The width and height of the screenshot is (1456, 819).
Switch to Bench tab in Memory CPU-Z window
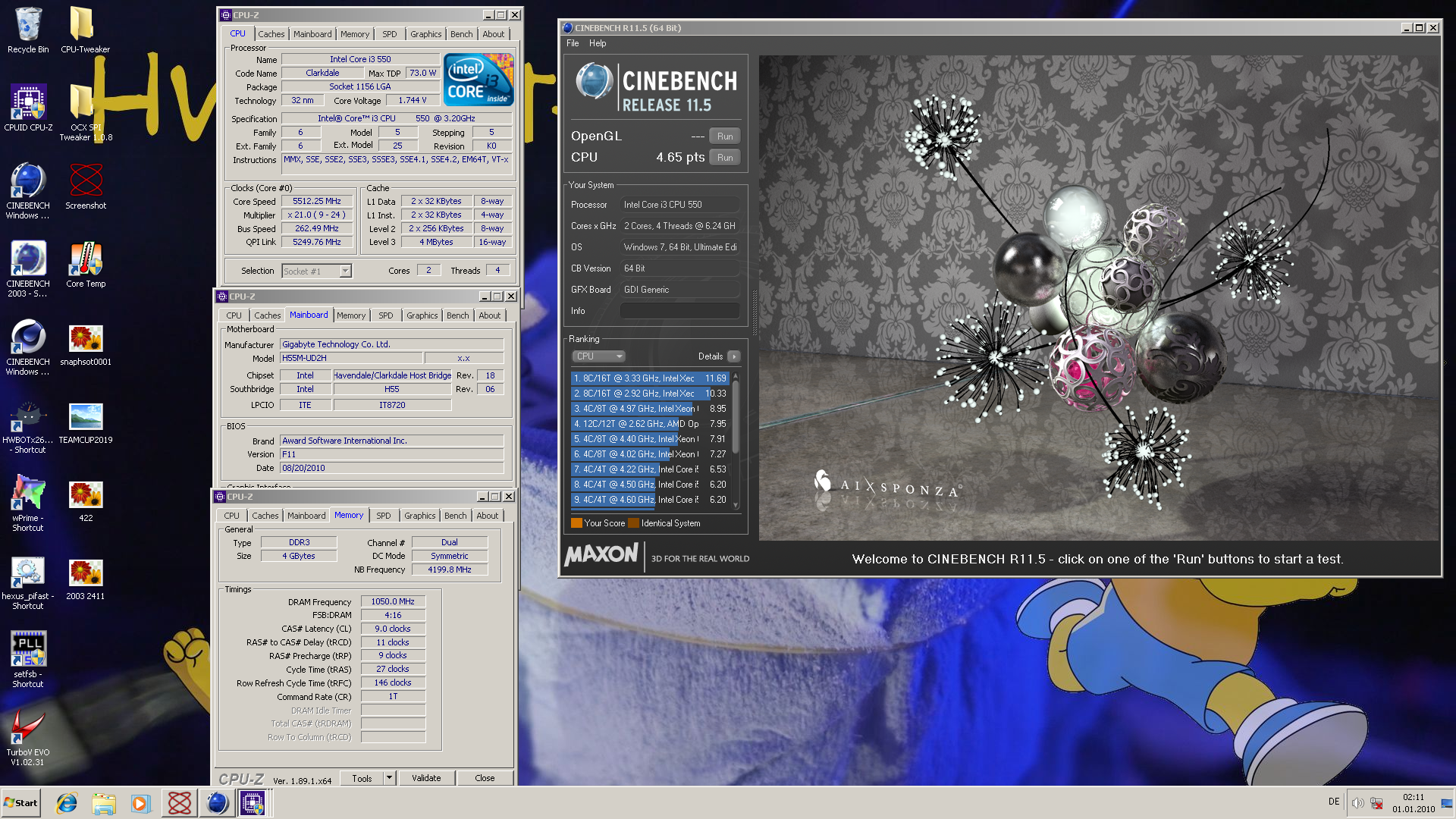456,516
